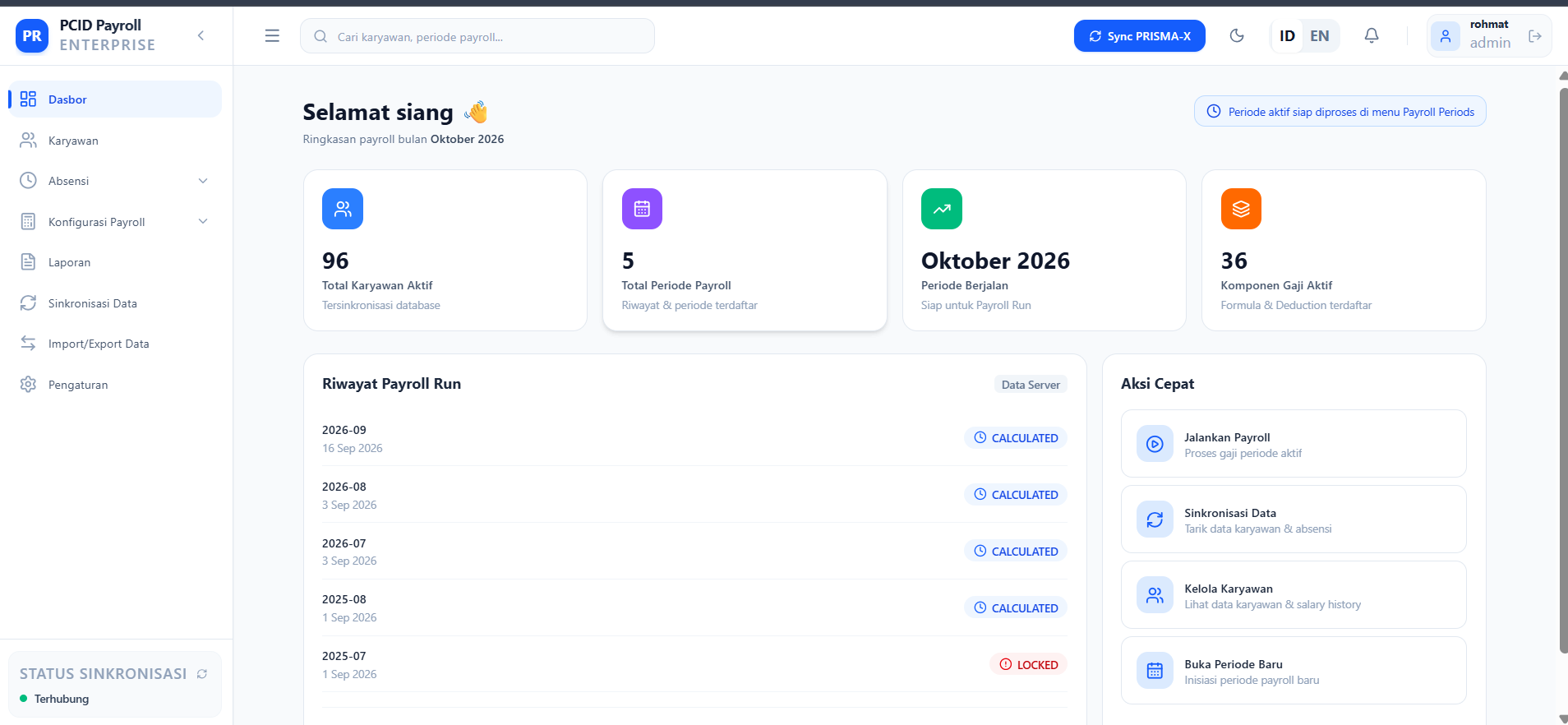The image size is (1568, 725).
Task: Click the CALCULATED status for 2026-09
Action: pos(1016,438)
